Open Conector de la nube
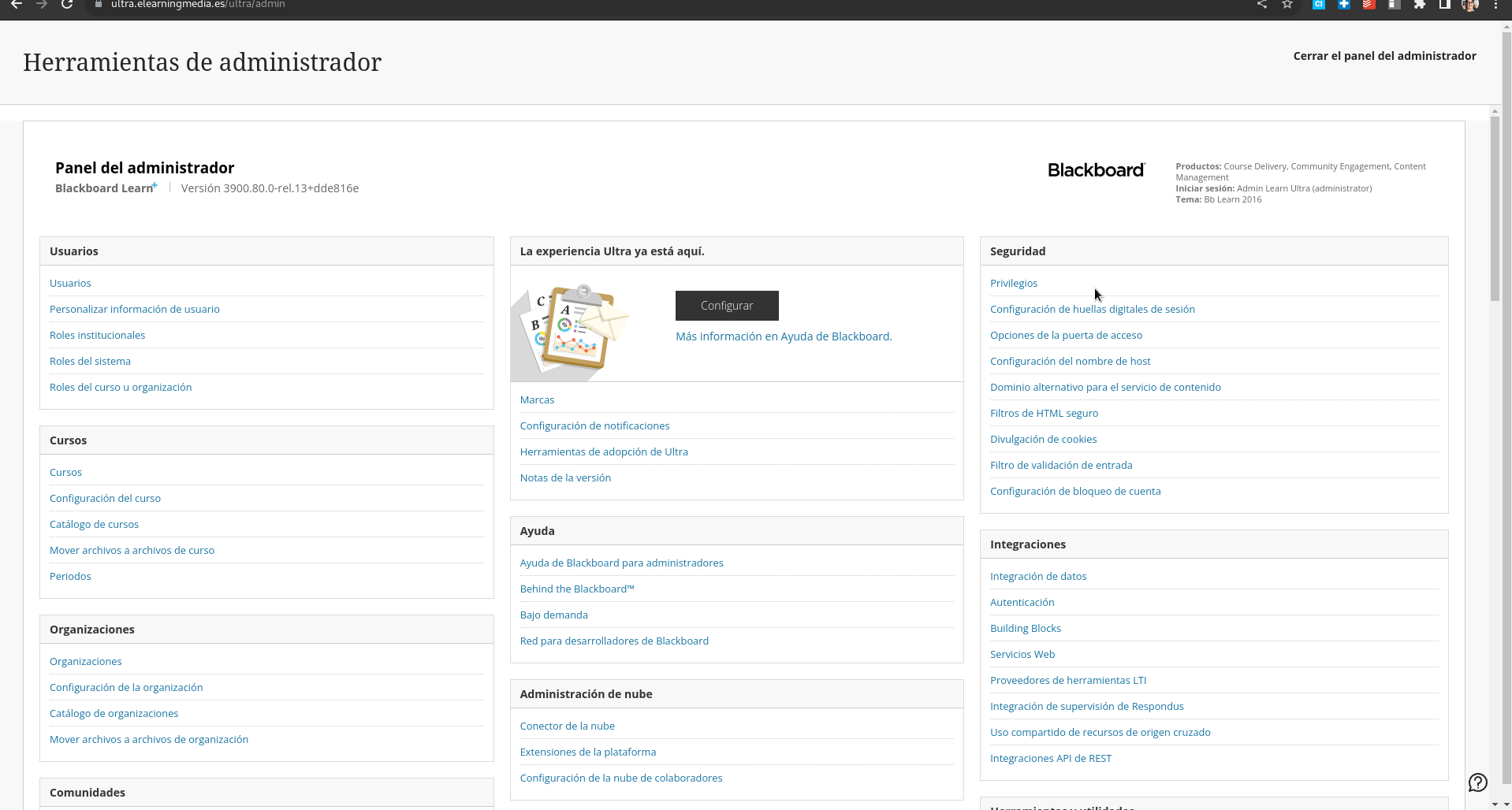 click(x=567, y=726)
